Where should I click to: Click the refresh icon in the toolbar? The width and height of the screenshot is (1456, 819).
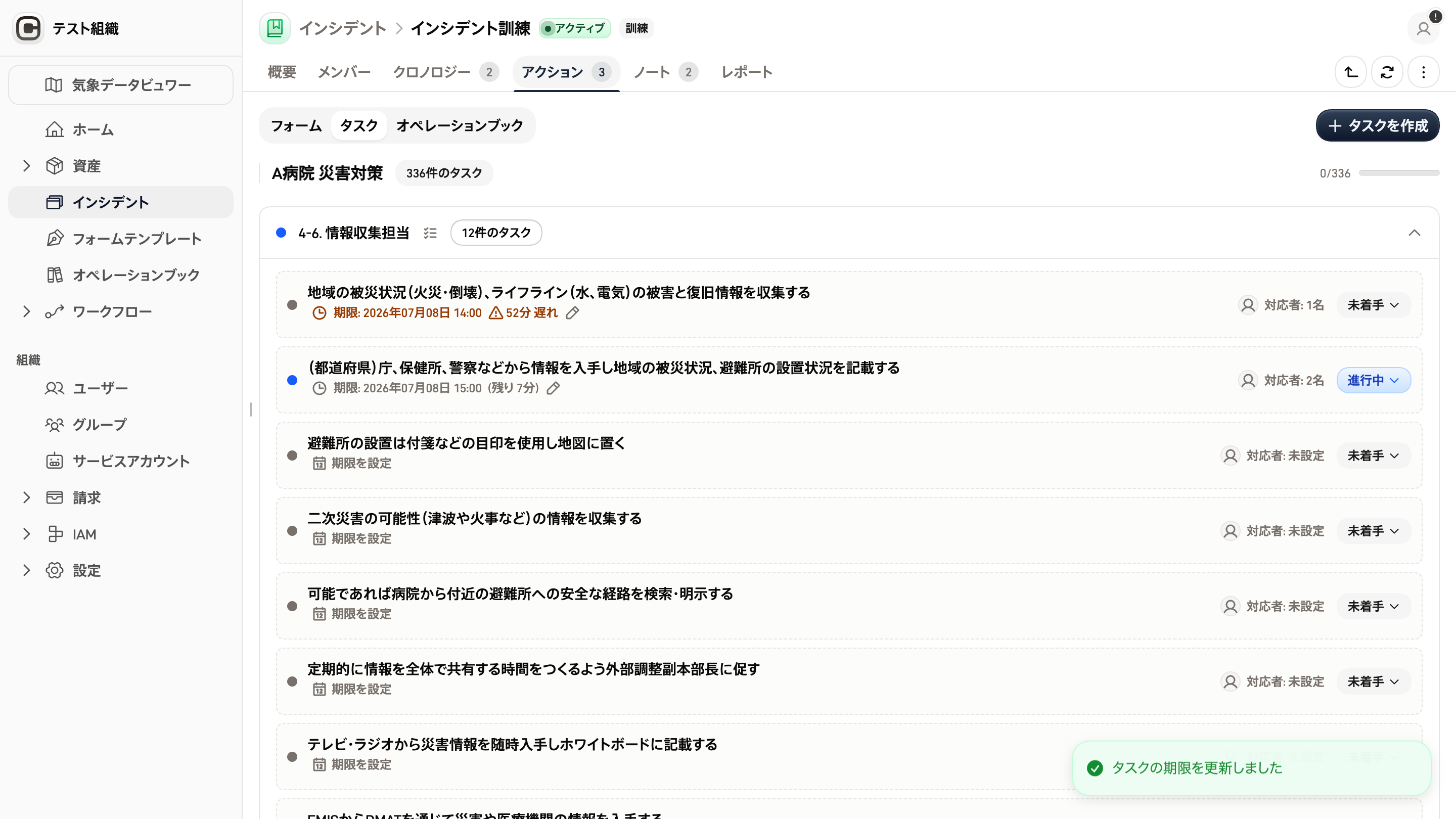click(x=1387, y=72)
